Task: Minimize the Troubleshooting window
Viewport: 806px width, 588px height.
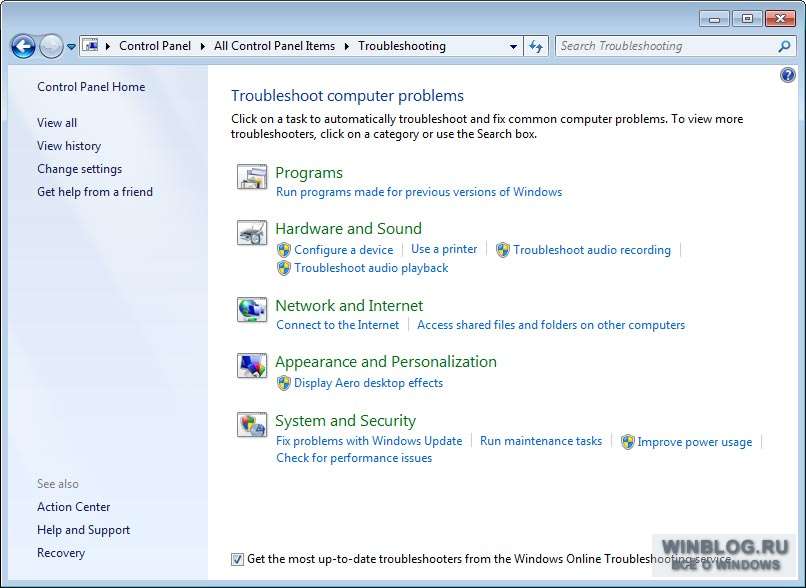Action: [x=715, y=20]
